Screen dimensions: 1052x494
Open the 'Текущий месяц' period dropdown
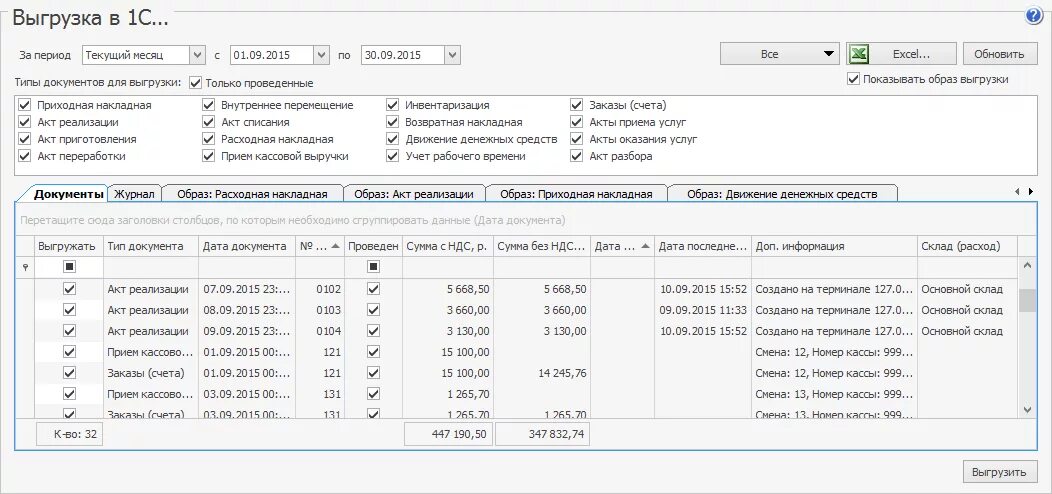point(197,55)
